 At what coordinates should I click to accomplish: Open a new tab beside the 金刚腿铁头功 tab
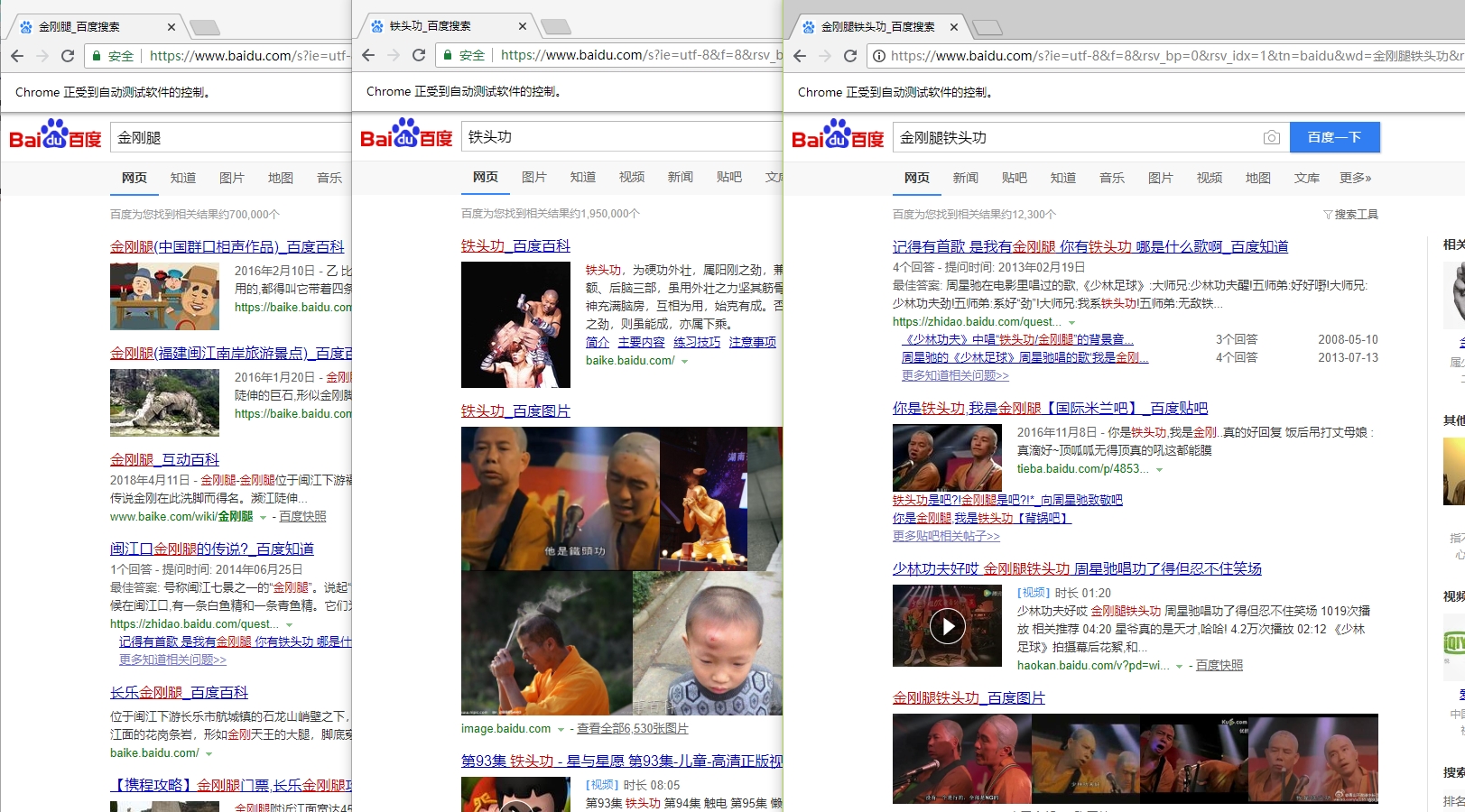[x=987, y=27]
